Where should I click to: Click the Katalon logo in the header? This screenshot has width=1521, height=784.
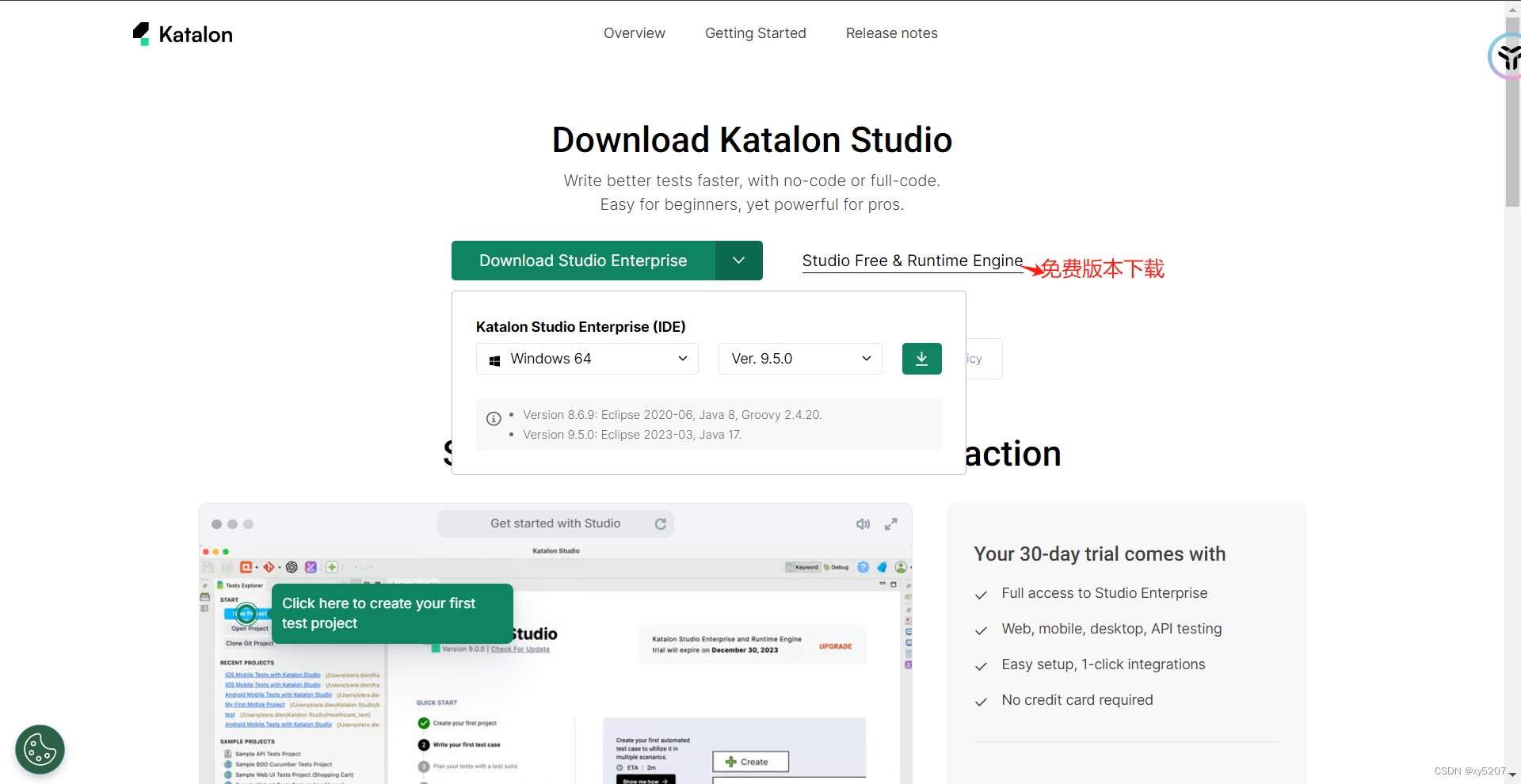[x=182, y=33]
